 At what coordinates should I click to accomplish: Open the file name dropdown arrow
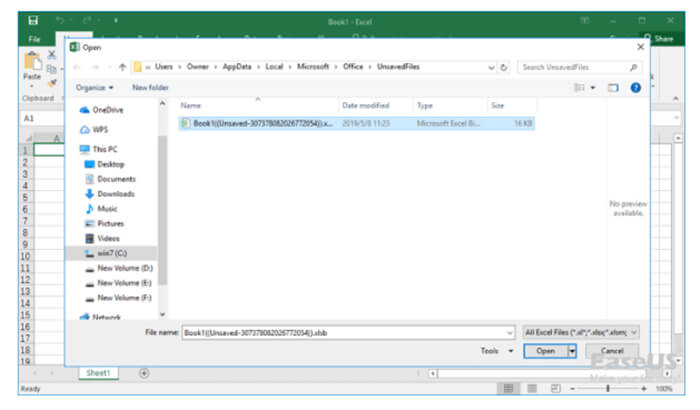510,333
